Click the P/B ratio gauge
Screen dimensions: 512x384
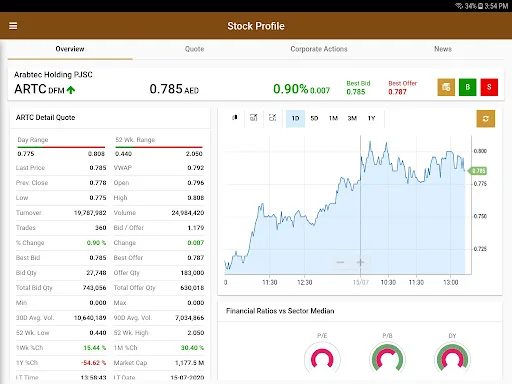click(387, 359)
